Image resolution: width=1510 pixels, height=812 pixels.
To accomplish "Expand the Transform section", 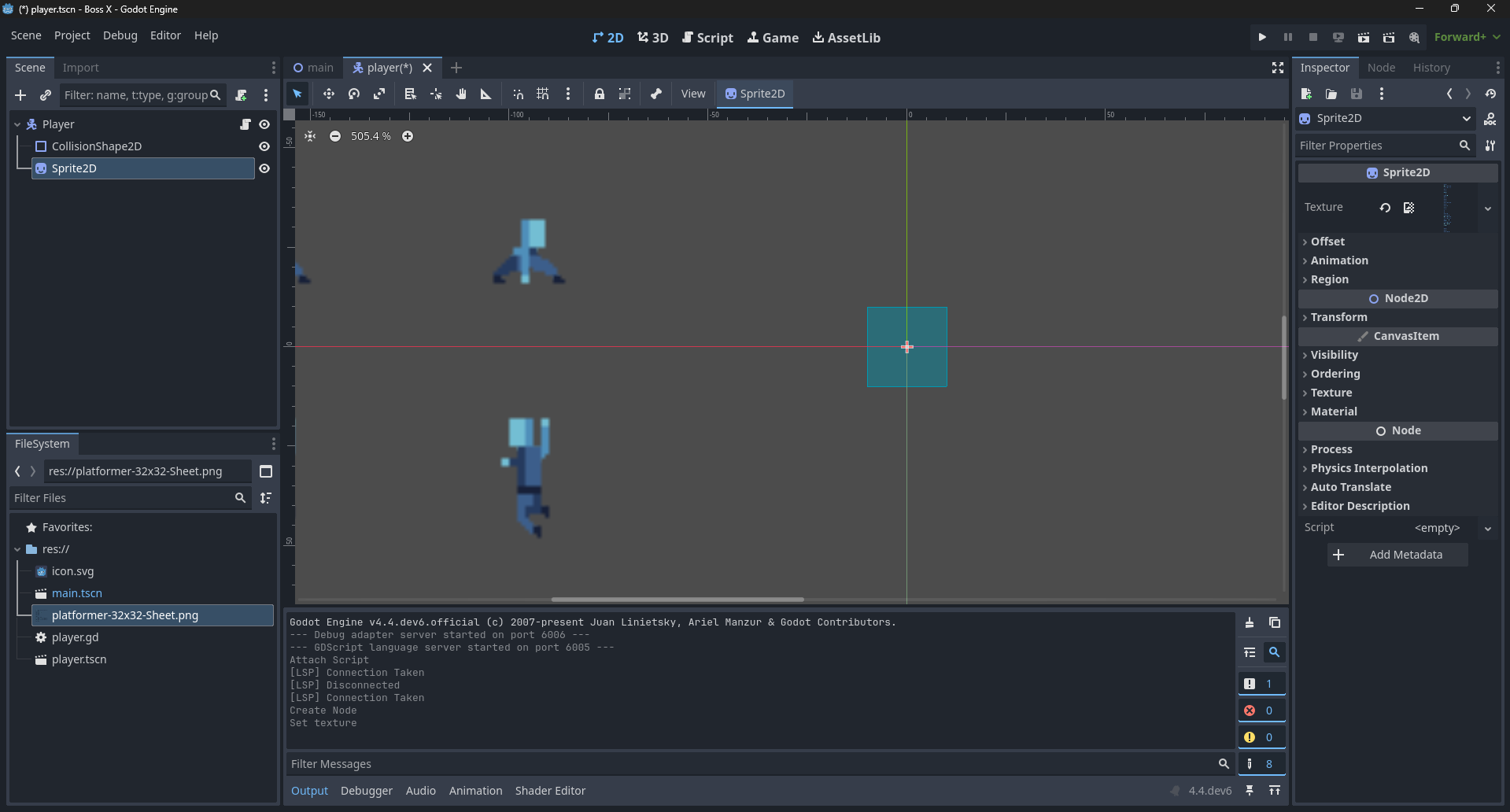I will pyautogui.click(x=1397, y=317).
